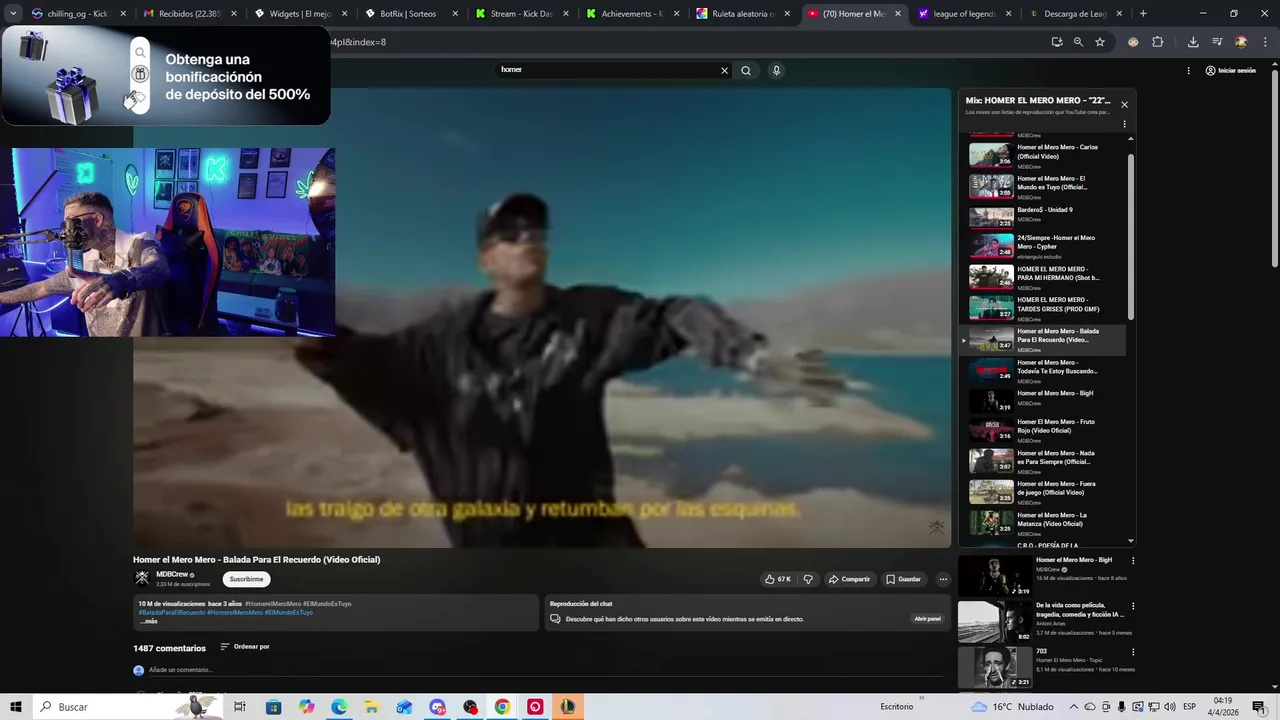Image resolution: width=1280 pixels, height=720 pixels.
Task: Play El Mundo es Tuyo playlist video
Action: point(1044,186)
